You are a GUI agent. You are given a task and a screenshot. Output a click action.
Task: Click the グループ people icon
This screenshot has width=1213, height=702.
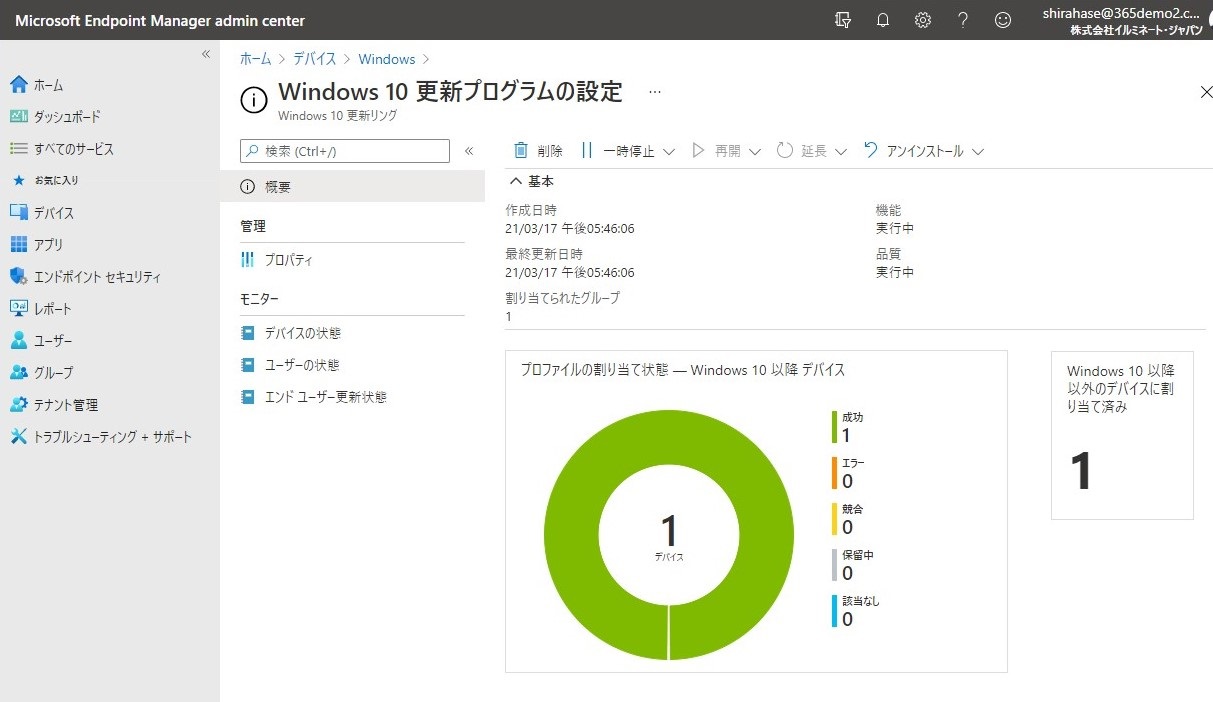pos(18,373)
